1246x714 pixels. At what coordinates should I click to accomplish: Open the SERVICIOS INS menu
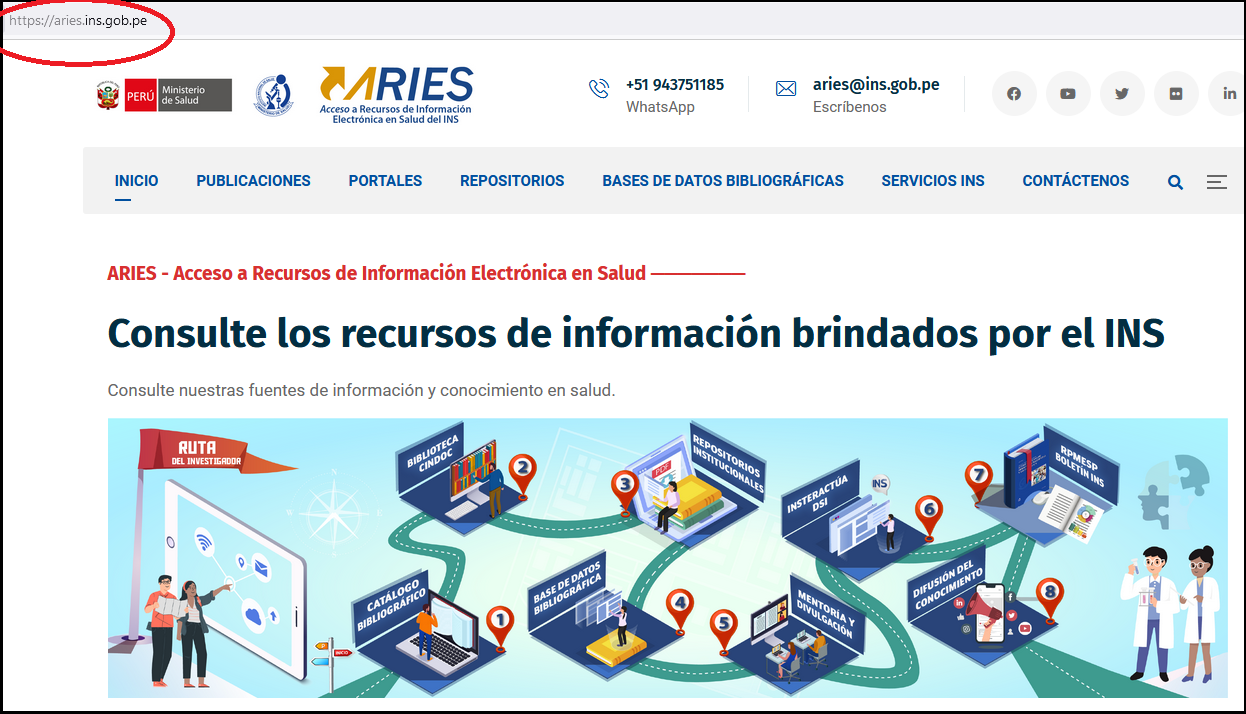pyautogui.click(x=933, y=181)
